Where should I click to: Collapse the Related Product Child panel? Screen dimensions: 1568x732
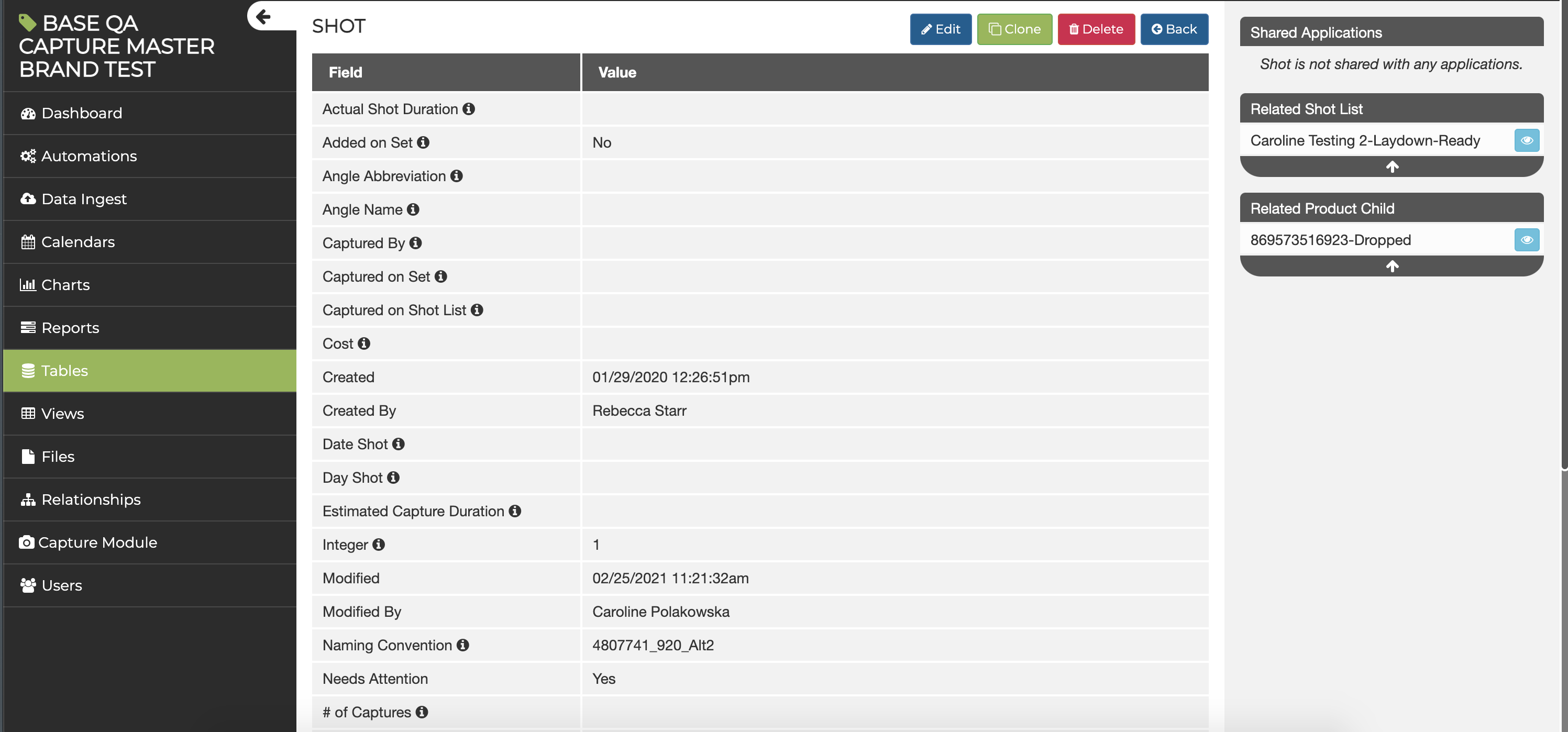1392,267
